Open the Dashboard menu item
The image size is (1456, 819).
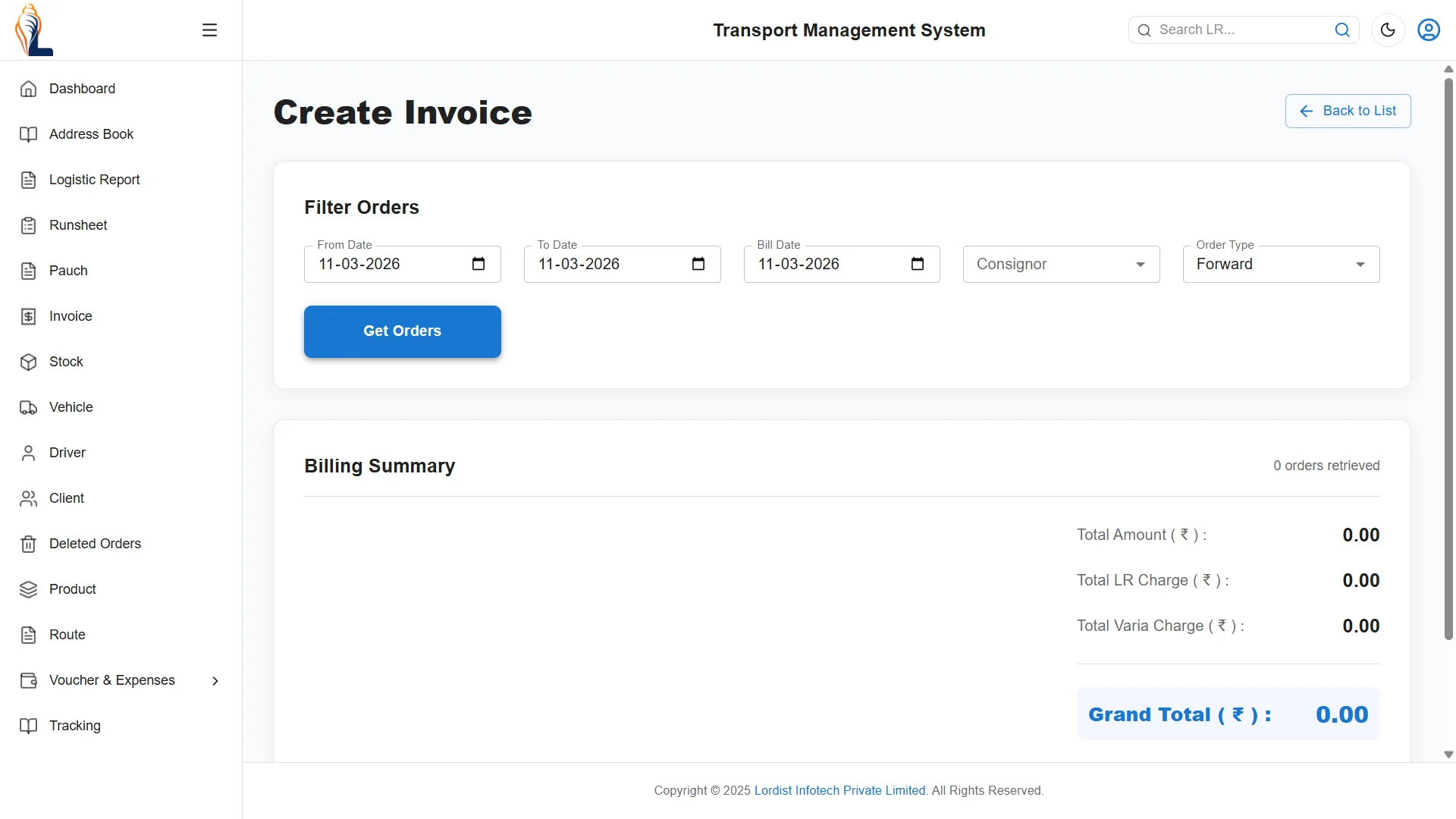pyautogui.click(x=121, y=89)
